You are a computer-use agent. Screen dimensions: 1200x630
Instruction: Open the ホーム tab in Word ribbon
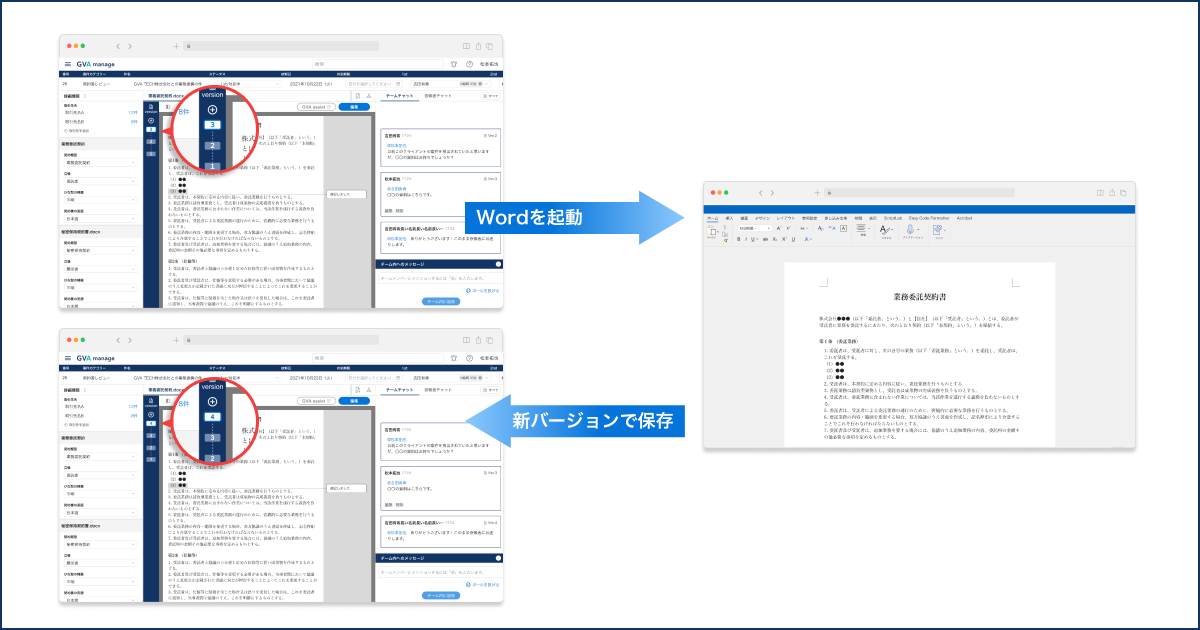pyautogui.click(x=713, y=217)
